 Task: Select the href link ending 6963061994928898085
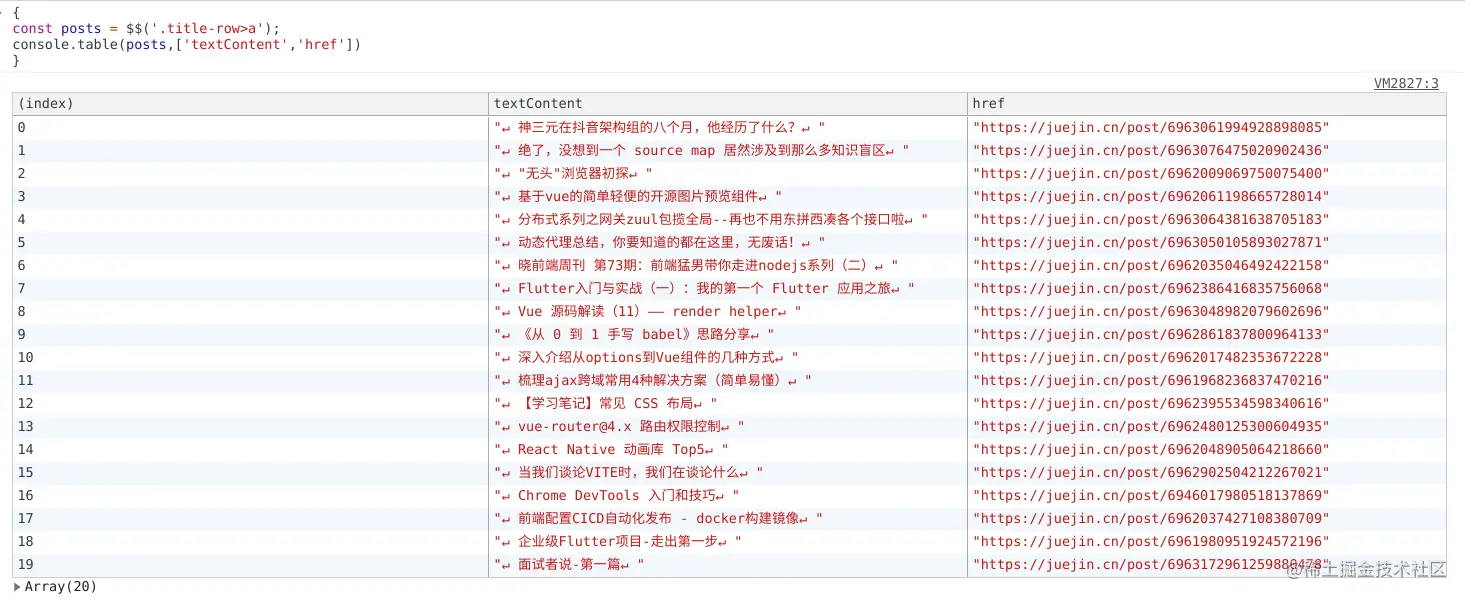click(x=1152, y=127)
